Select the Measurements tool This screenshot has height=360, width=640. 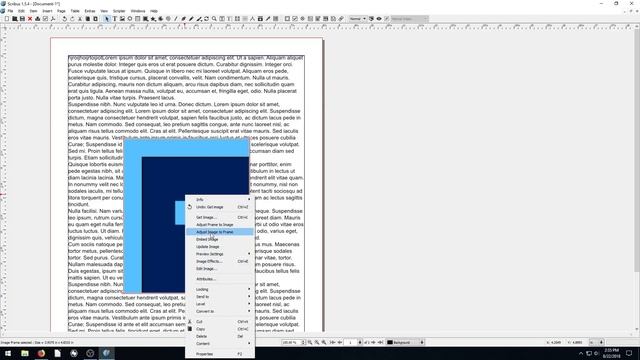[252, 19]
